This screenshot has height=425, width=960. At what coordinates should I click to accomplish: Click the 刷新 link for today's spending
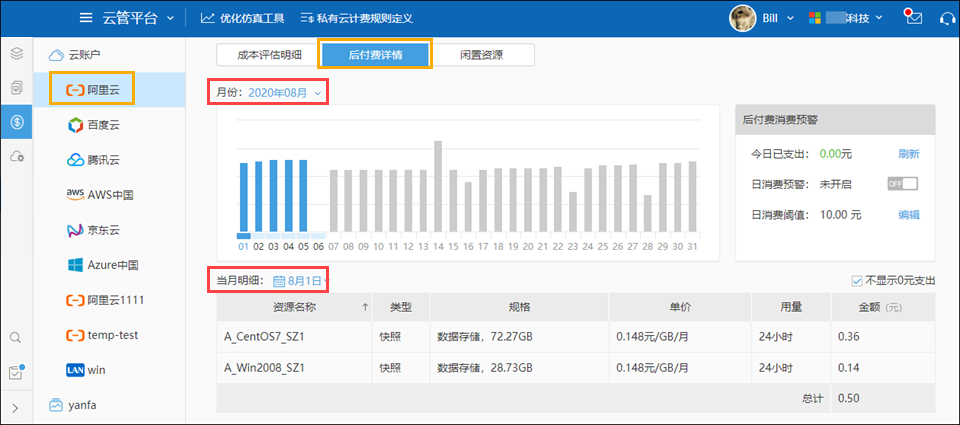click(x=908, y=154)
